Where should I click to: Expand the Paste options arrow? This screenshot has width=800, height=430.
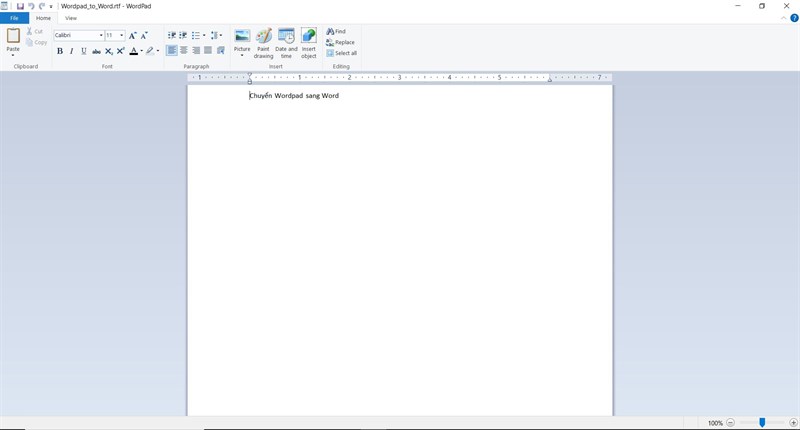[13, 53]
